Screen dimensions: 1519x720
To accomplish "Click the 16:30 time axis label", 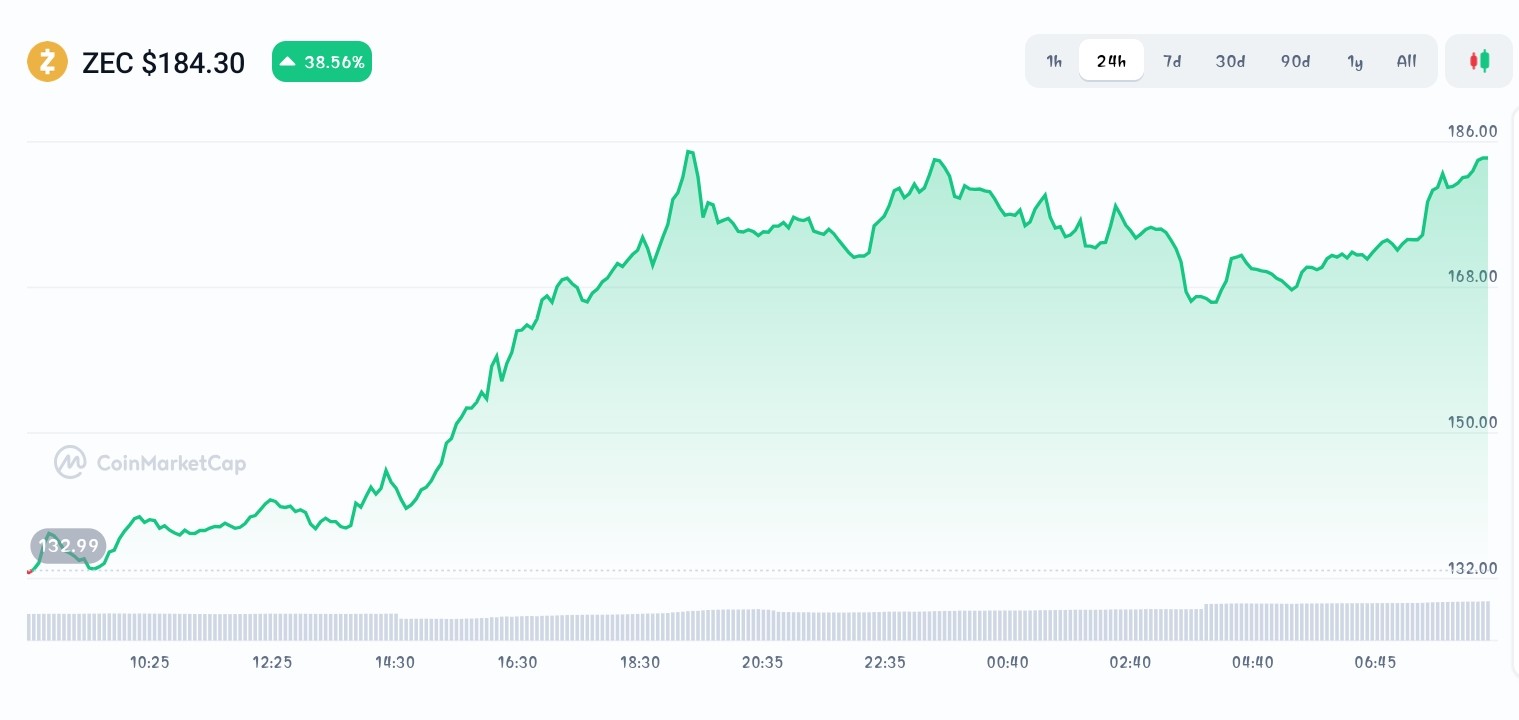I will pos(517,662).
